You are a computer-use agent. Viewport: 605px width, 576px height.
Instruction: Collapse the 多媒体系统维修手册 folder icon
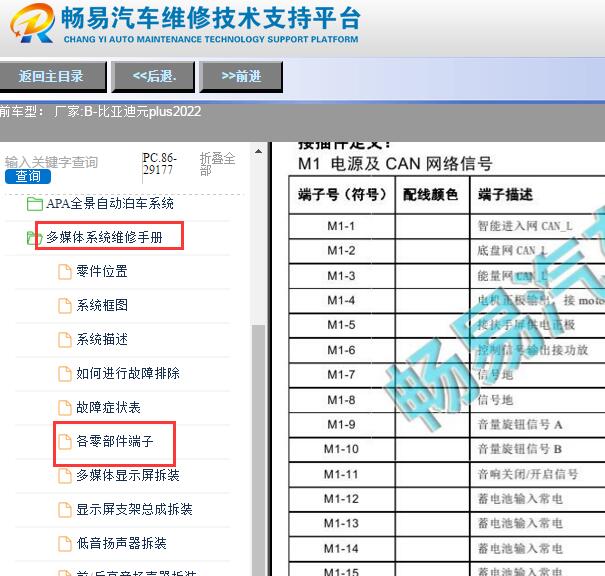34,238
